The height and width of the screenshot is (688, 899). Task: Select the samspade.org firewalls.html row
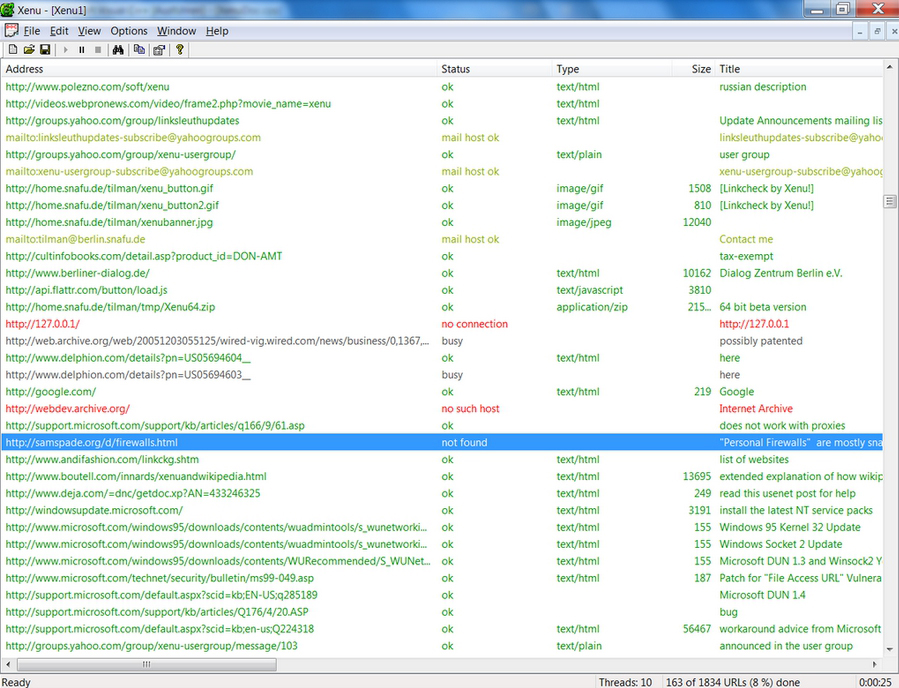(x=442, y=443)
